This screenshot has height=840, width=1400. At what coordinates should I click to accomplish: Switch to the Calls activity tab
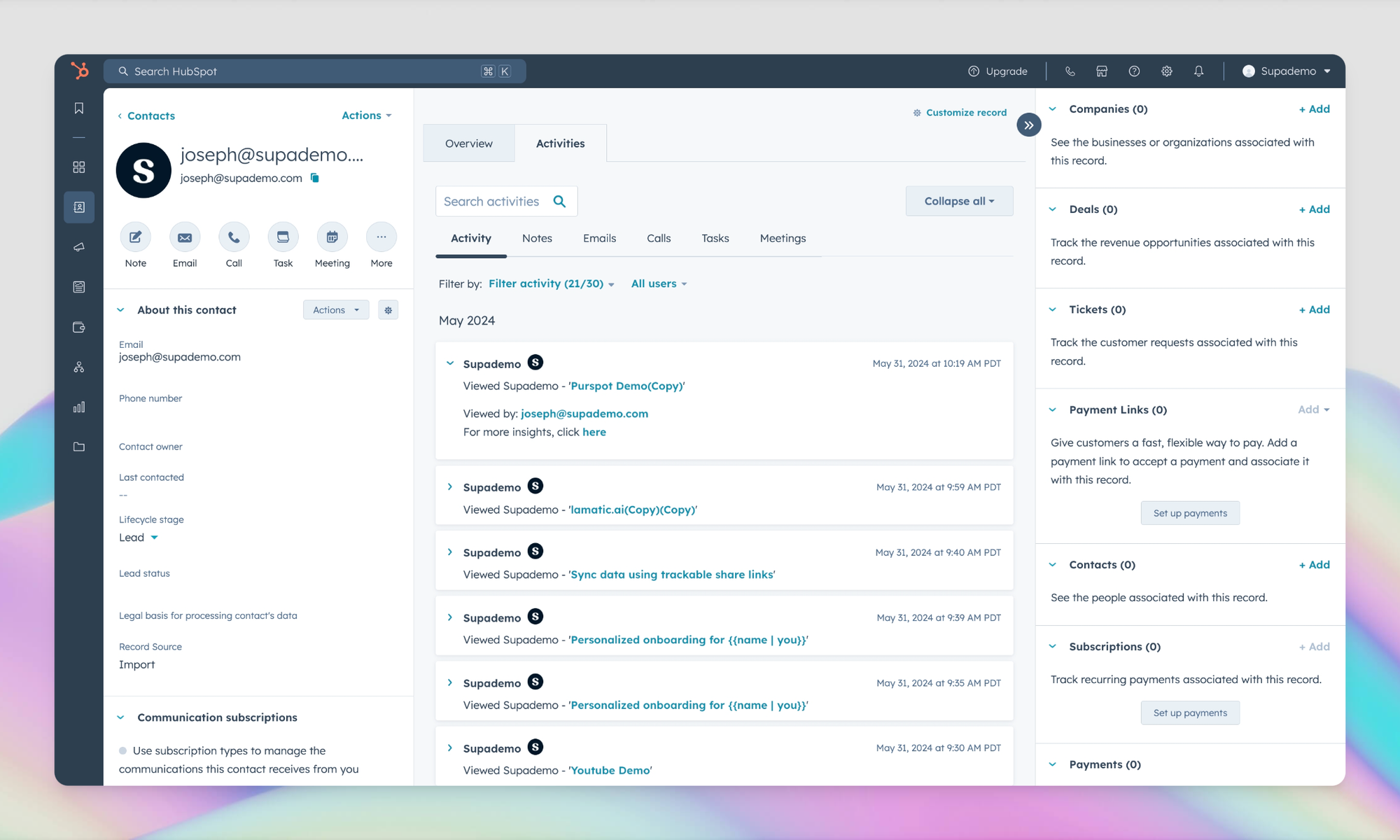pos(659,239)
